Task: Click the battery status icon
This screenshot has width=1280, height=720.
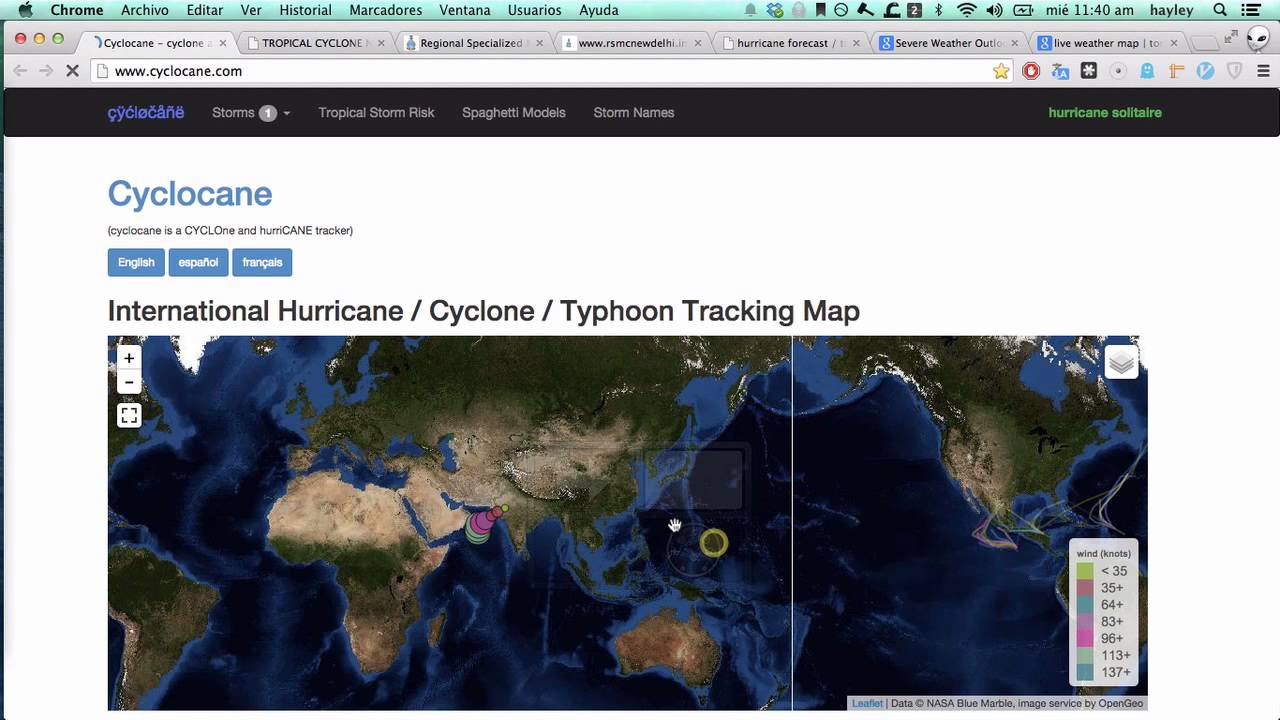Action: (x=1023, y=10)
